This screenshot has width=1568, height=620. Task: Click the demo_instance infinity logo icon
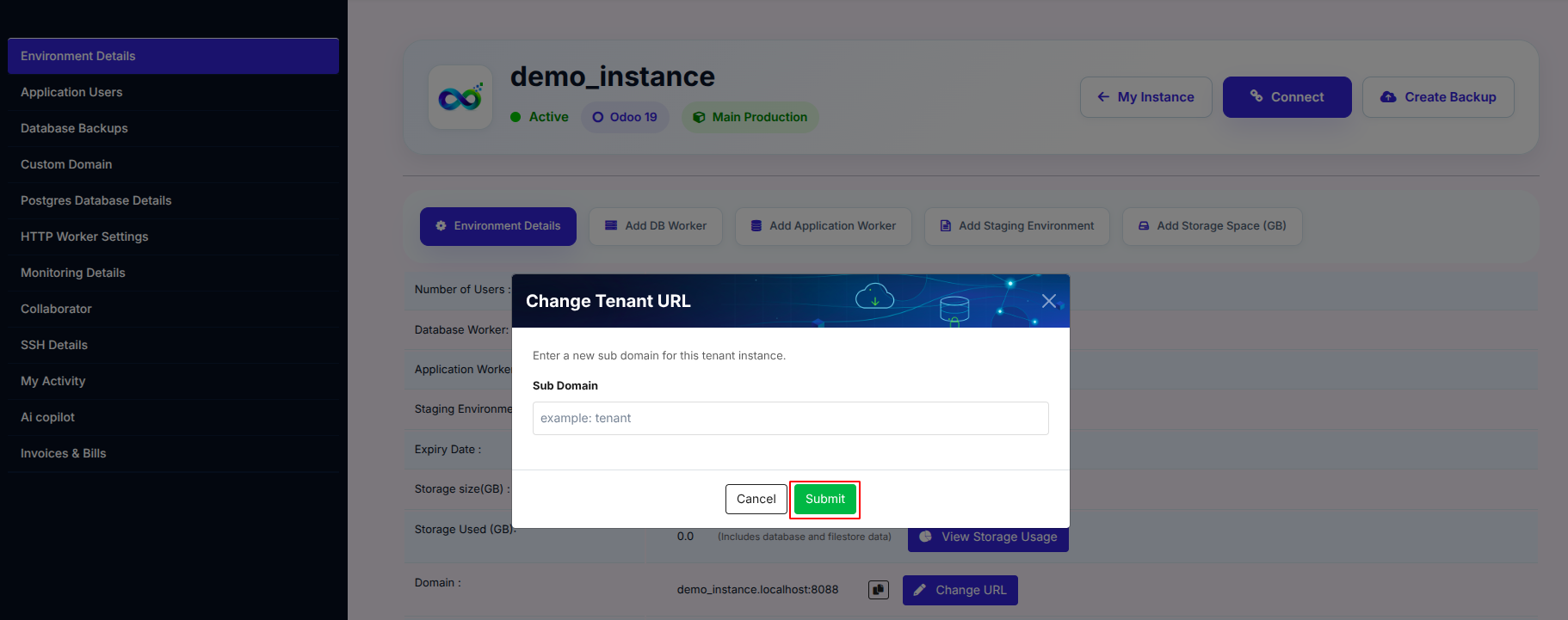click(460, 97)
